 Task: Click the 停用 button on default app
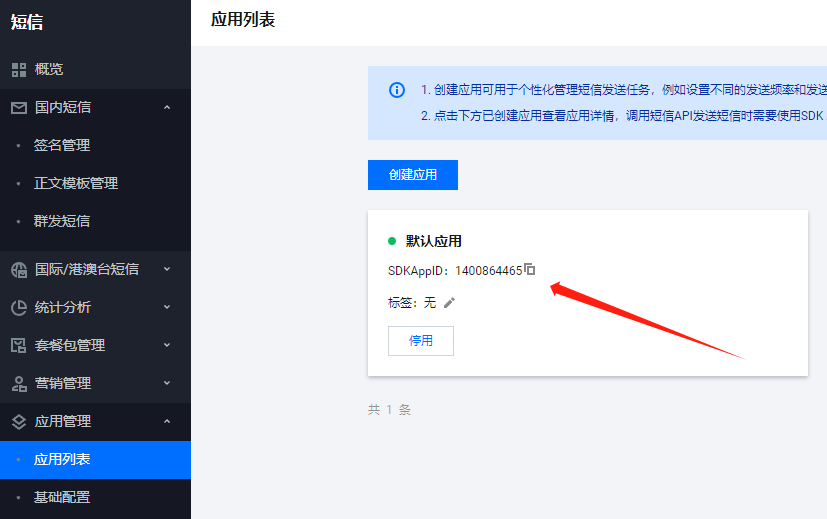420,340
